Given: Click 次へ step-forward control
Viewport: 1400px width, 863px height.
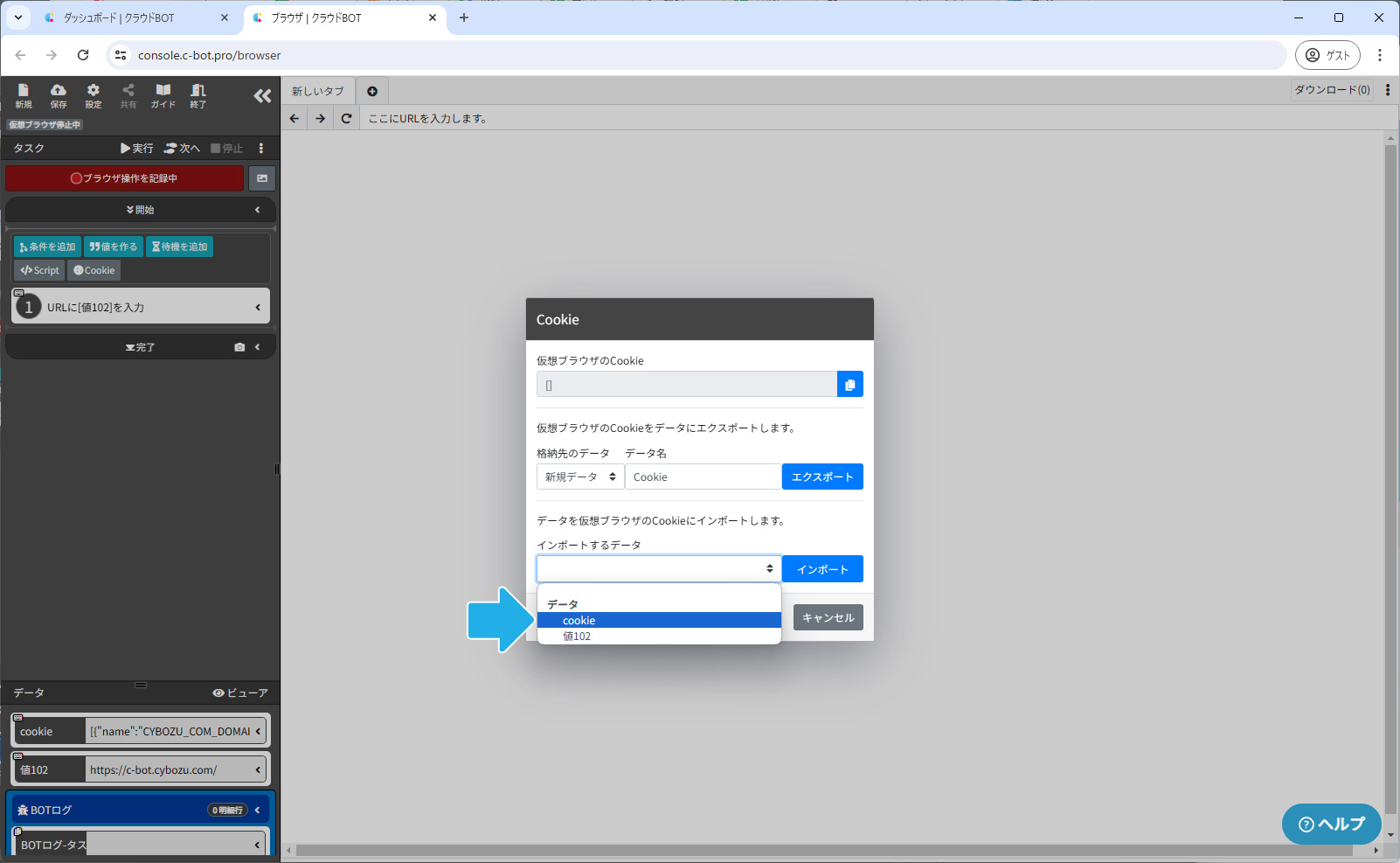Looking at the screenshot, I should (x=183, y=149).
